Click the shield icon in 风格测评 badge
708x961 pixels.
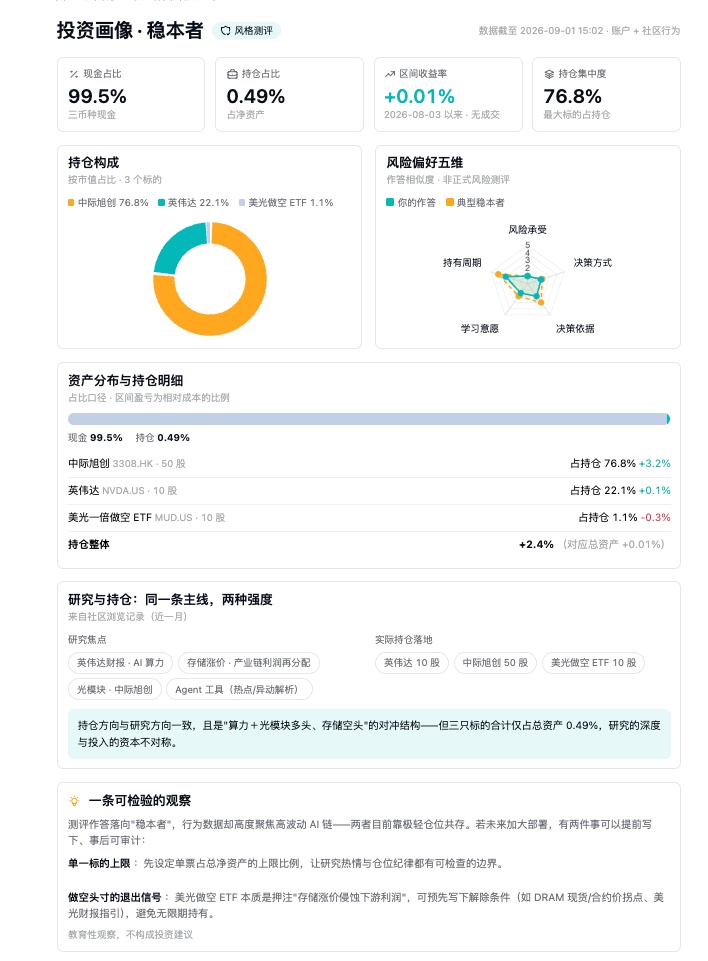[x=226, y=31]
